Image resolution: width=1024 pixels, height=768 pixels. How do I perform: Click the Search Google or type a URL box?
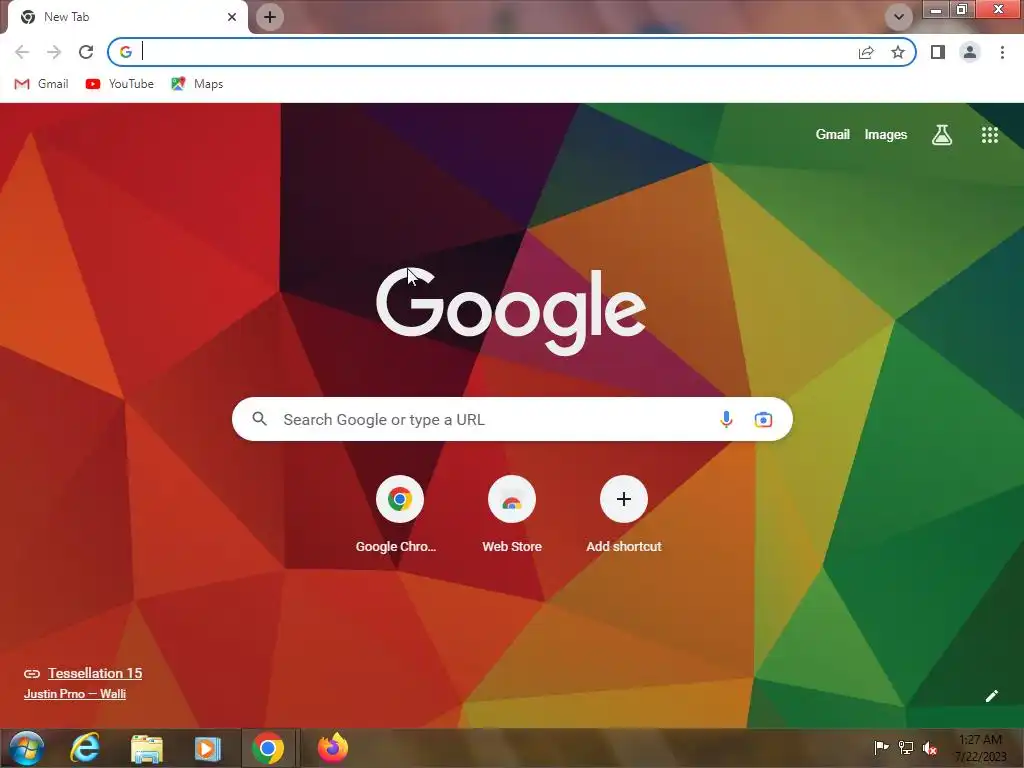(512, 419)
